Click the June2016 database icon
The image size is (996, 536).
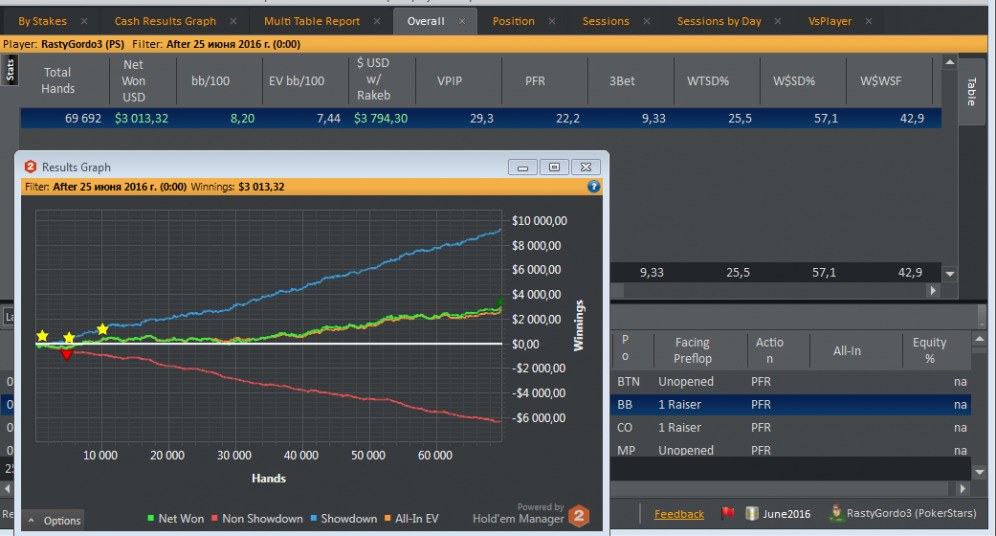pyautogui.click(x=752, y=514)
